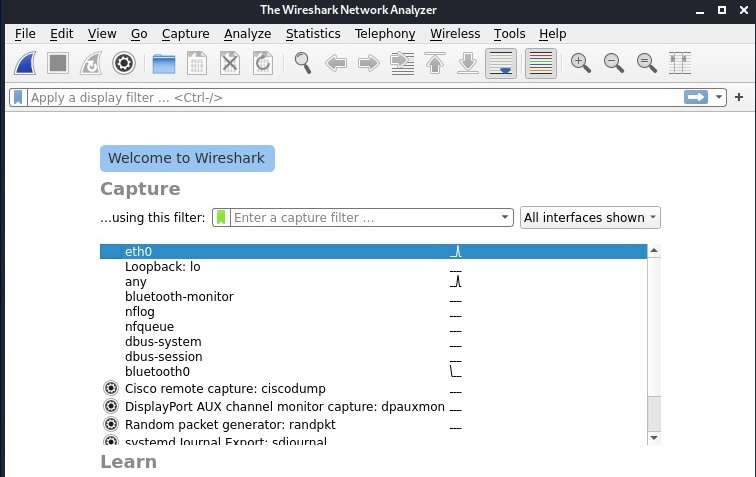
Task: Toggle auto-scroll during live capture
Action: (x=501, y=63)
